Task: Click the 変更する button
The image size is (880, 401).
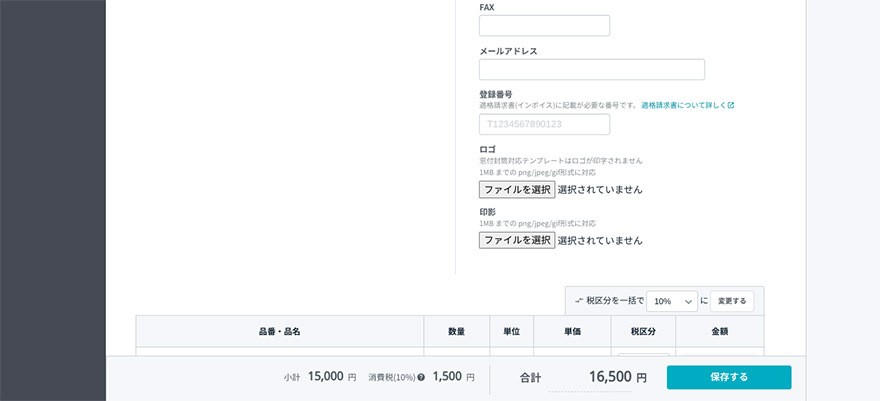Action: click(x=732, y=301)
